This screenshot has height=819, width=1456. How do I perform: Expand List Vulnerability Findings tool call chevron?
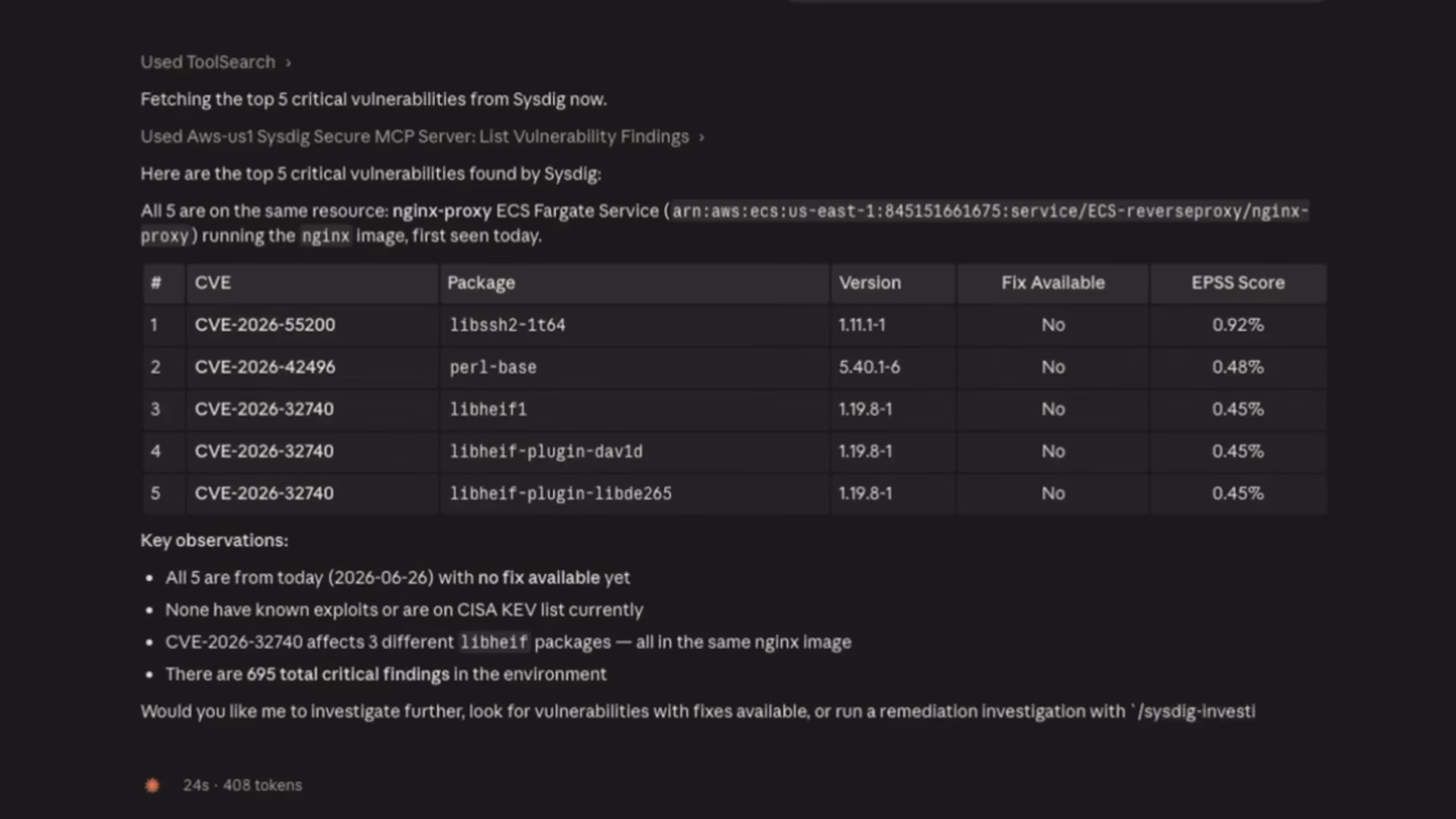(x=701, y=137)
